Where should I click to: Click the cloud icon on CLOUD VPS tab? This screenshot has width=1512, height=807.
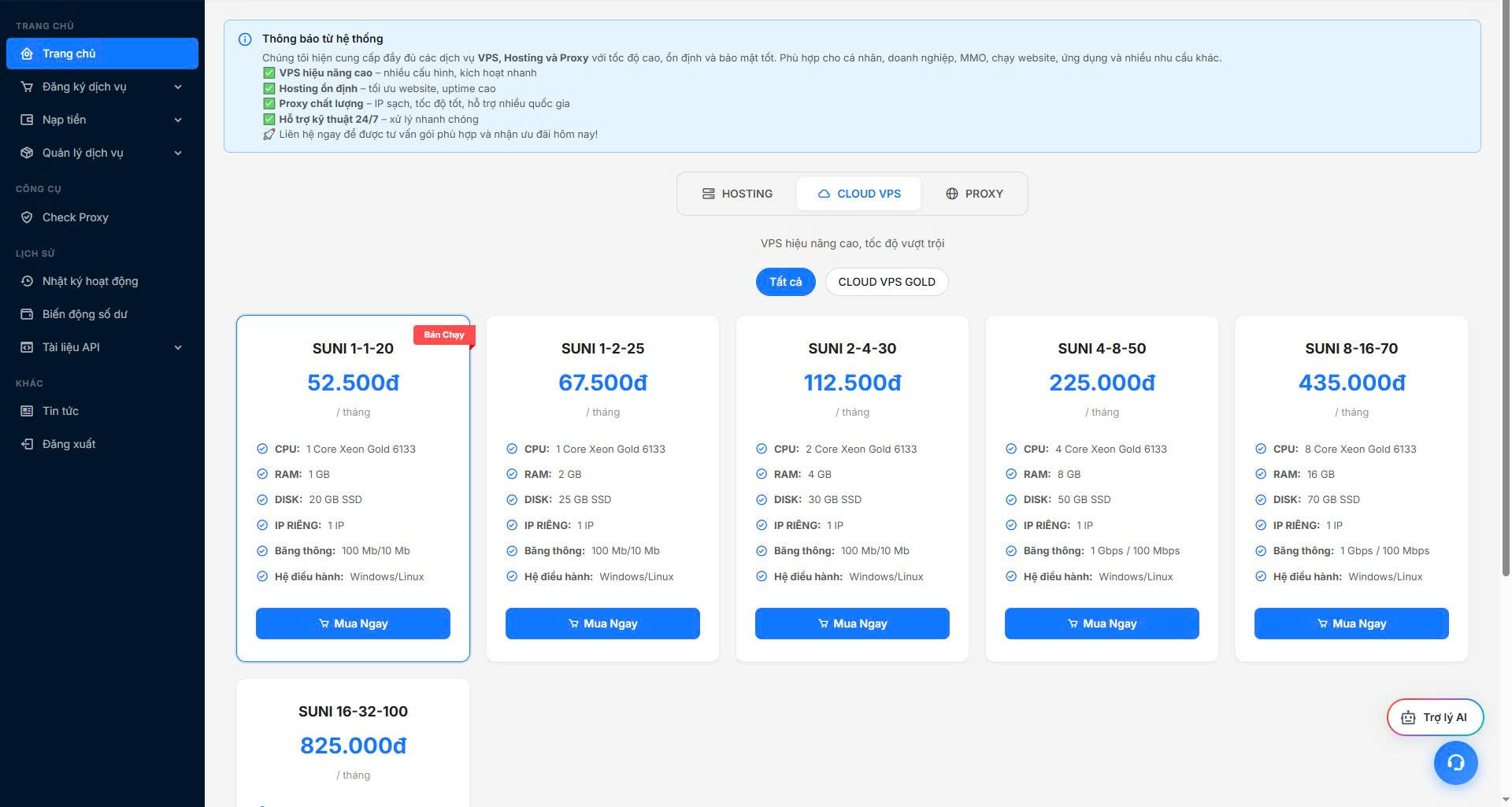click(824, 194)
